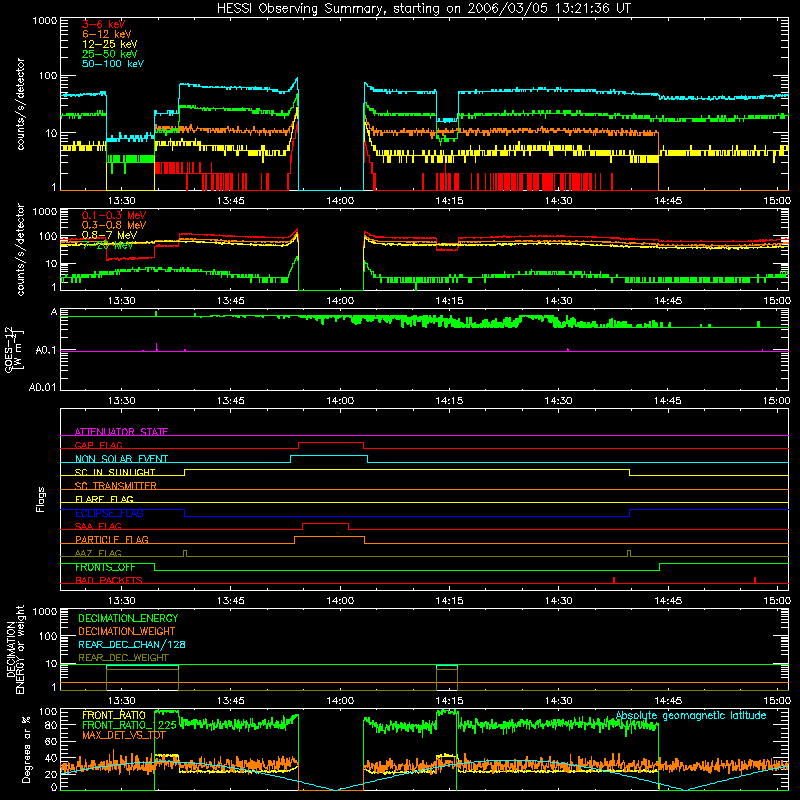Screen dimensions: 800x800
Task: Click the GOES-12 axis label
Action: click(14, 349)
